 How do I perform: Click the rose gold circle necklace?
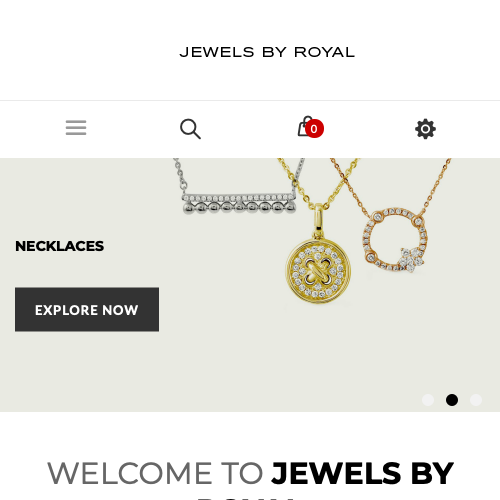click(x=395, y=239)
